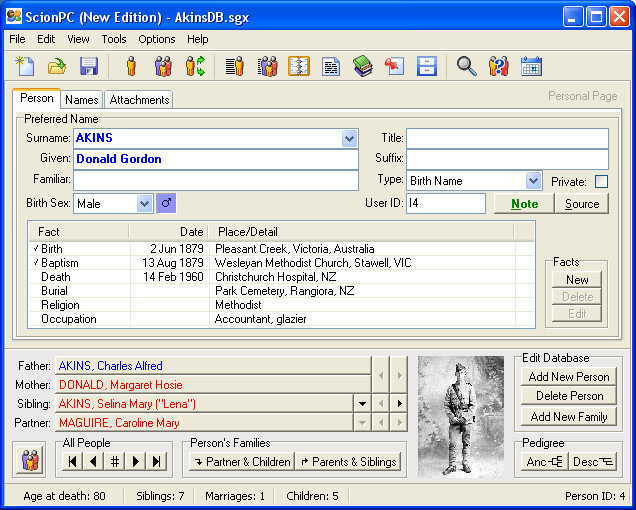The height and width of the screenshot is (510, 636).
Task: Select the Person tab
Action: coord(37,98)
